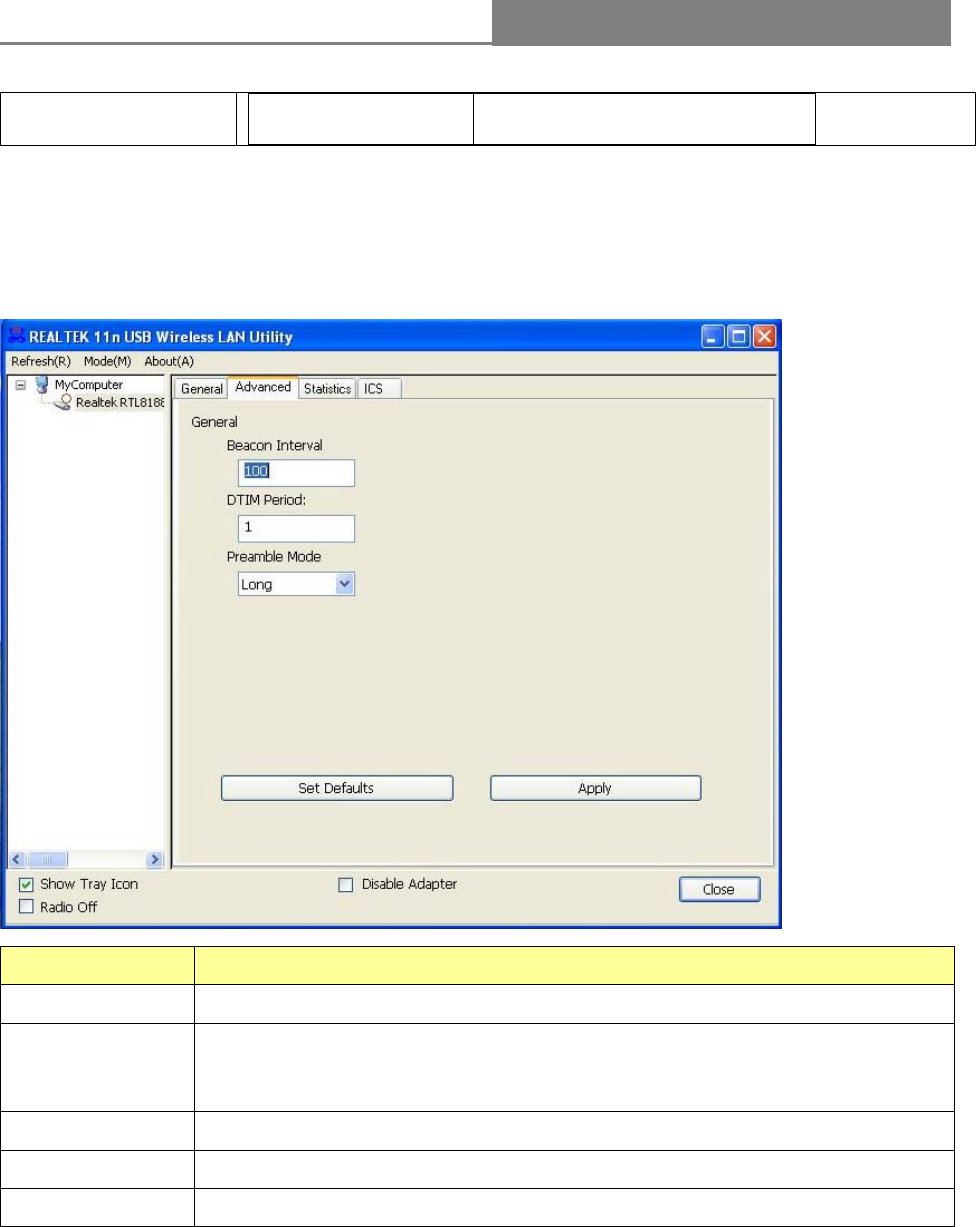976x1227 pixels.
Task: Enable the Radio Off checkbox
Action: (x=27, y=907)
